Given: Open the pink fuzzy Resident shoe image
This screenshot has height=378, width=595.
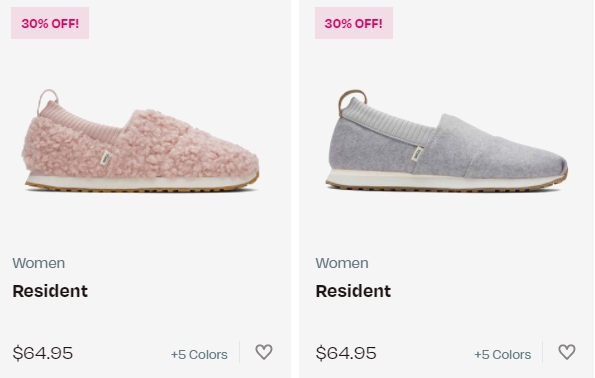Looking at the screenshot, I should pos(140,141).
